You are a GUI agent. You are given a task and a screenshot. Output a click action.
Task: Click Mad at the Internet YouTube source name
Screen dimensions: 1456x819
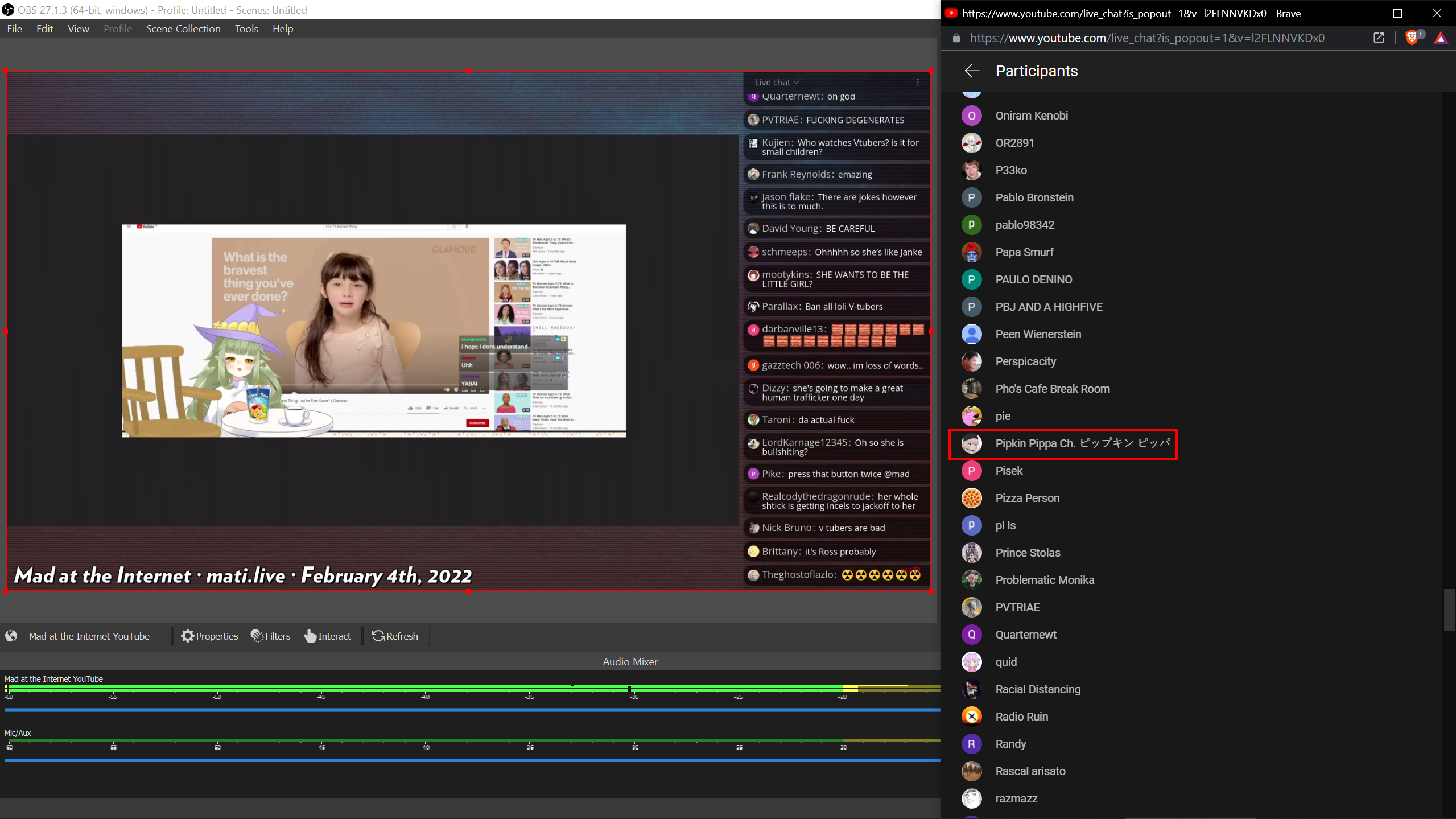coord(89,636)
